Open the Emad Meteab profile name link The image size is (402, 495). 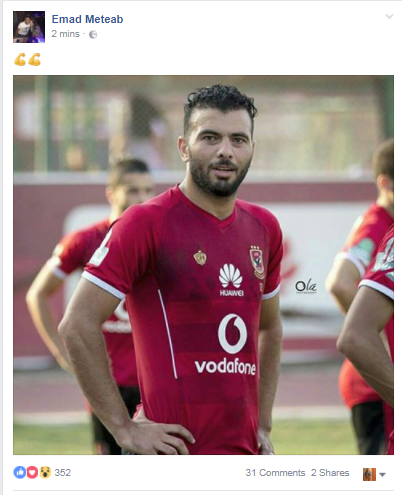(x=87, y=19)
